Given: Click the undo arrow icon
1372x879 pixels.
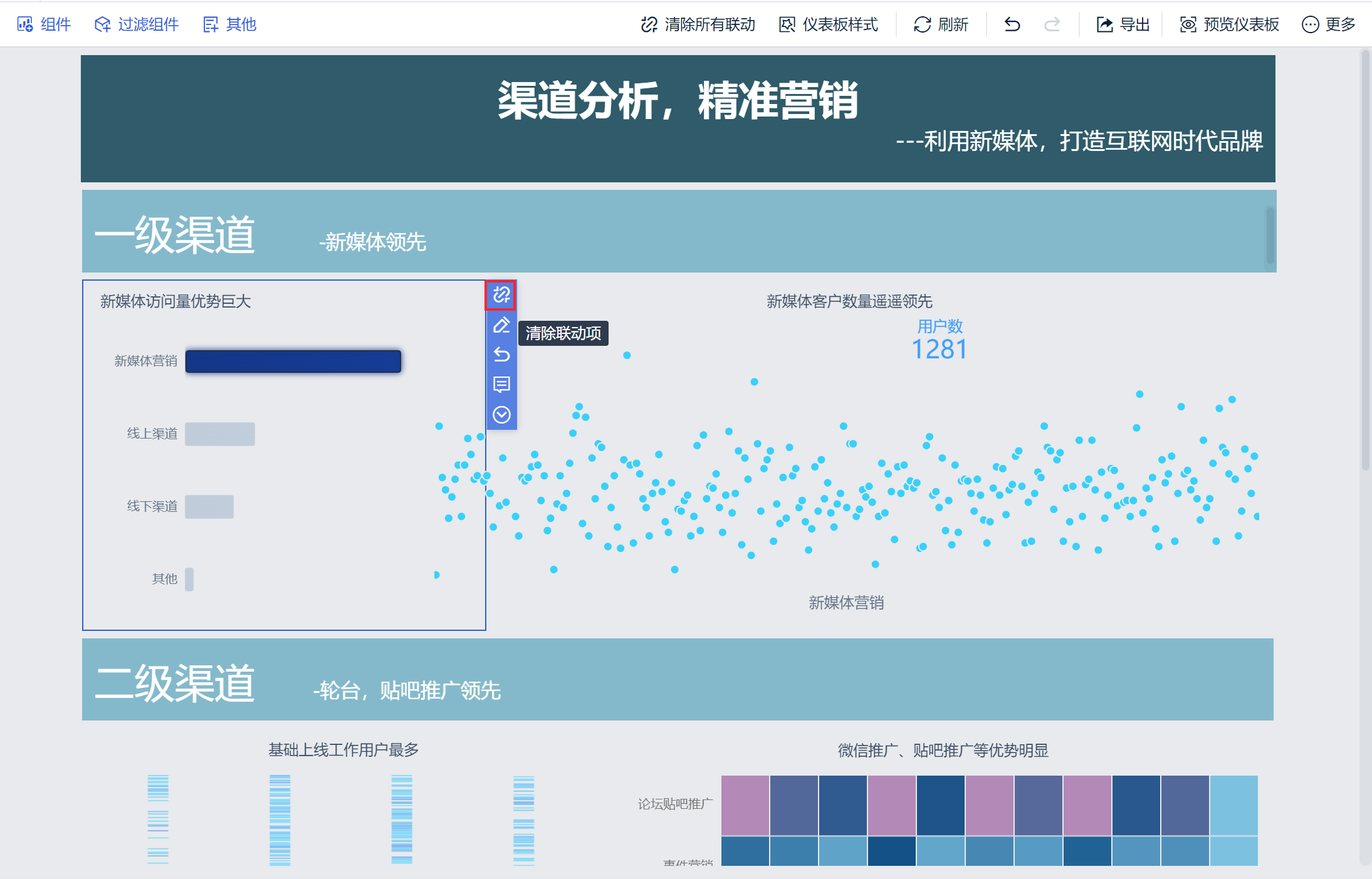Looking at the screenshot, I should click(x=1012, y=24).
